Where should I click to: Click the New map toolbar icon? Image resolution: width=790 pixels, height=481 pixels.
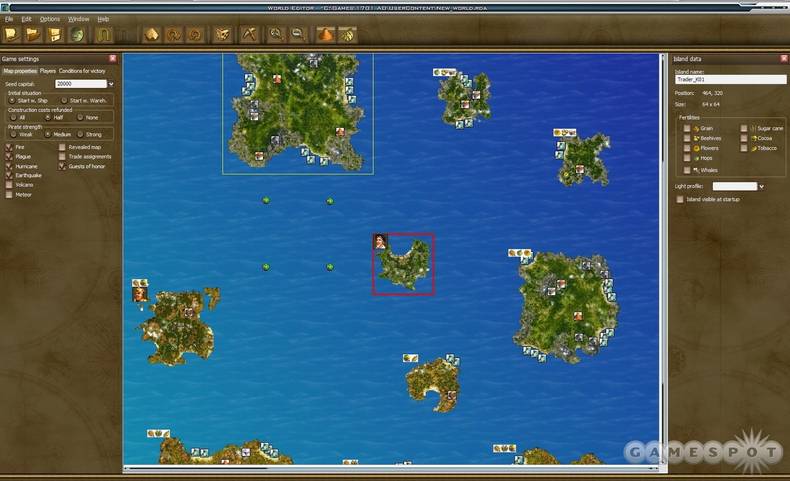[x=12, y=35]
